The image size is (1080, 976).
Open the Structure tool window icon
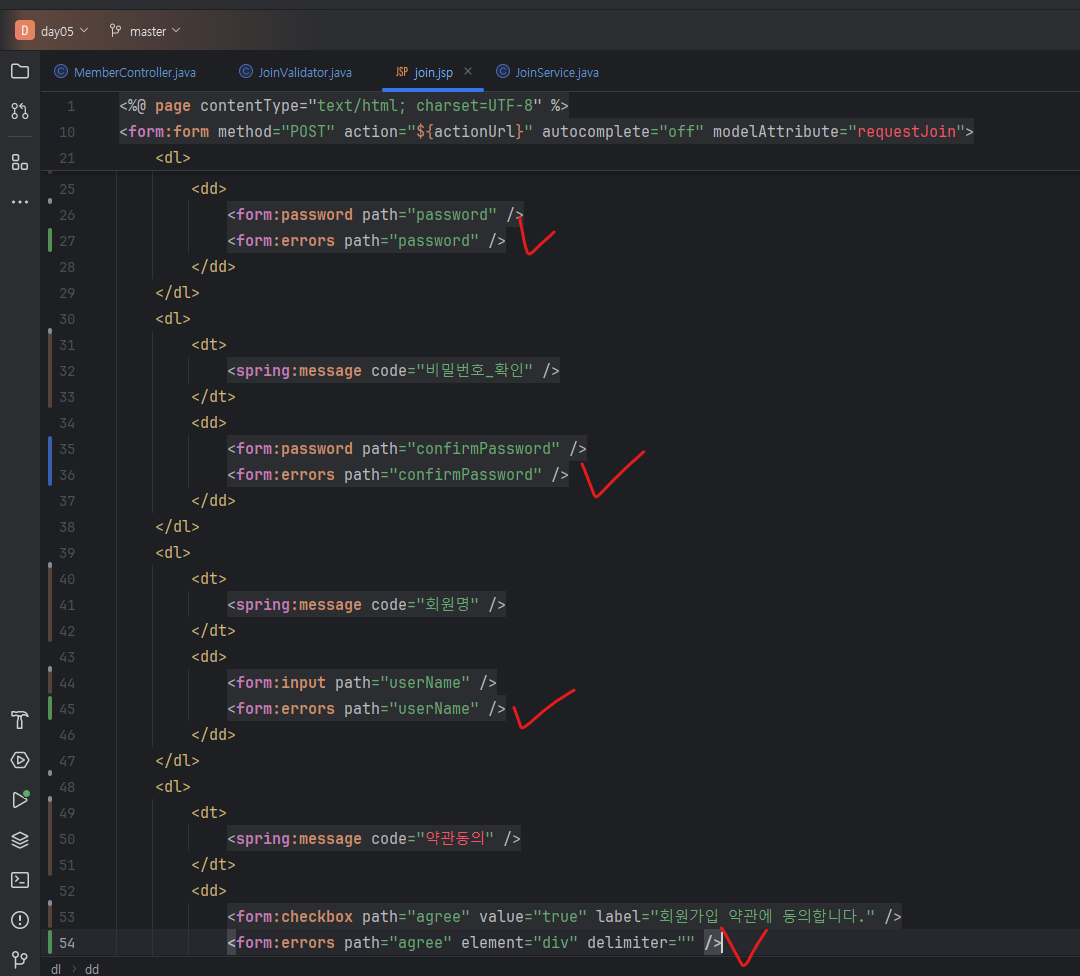tap(20, 163)
